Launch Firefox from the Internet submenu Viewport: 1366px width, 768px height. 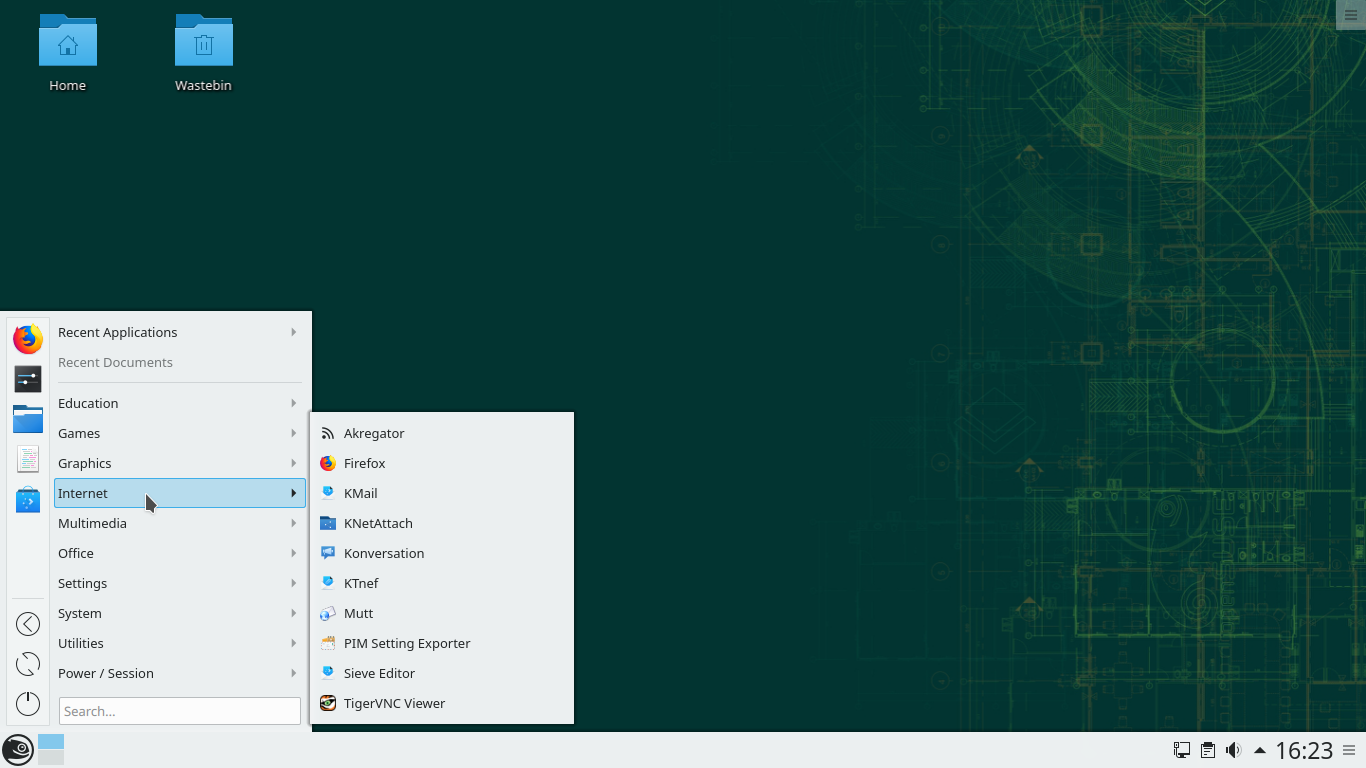pos(365,463)
